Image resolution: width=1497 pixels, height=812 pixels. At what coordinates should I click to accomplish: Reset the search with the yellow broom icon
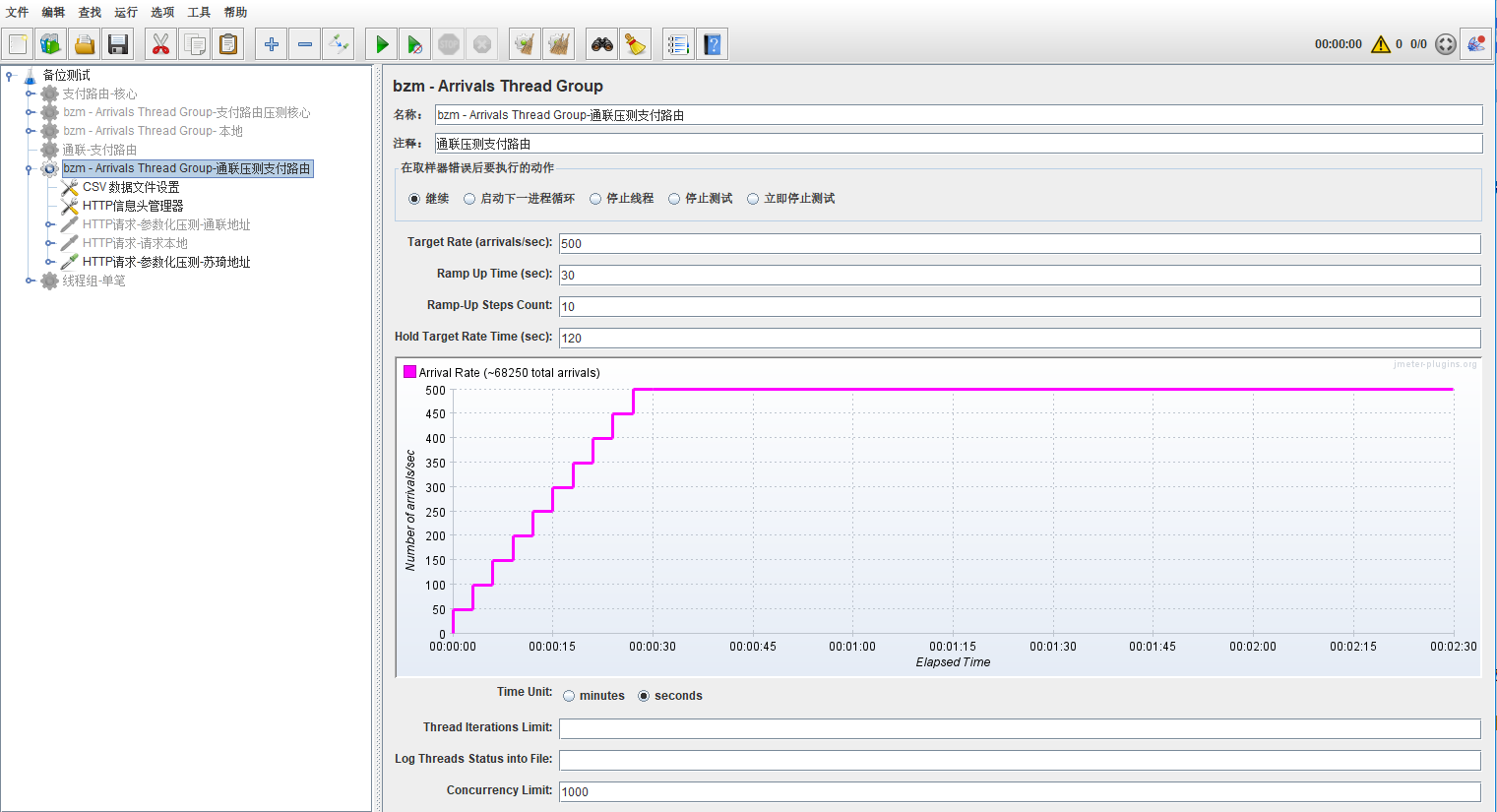[636, 44]
